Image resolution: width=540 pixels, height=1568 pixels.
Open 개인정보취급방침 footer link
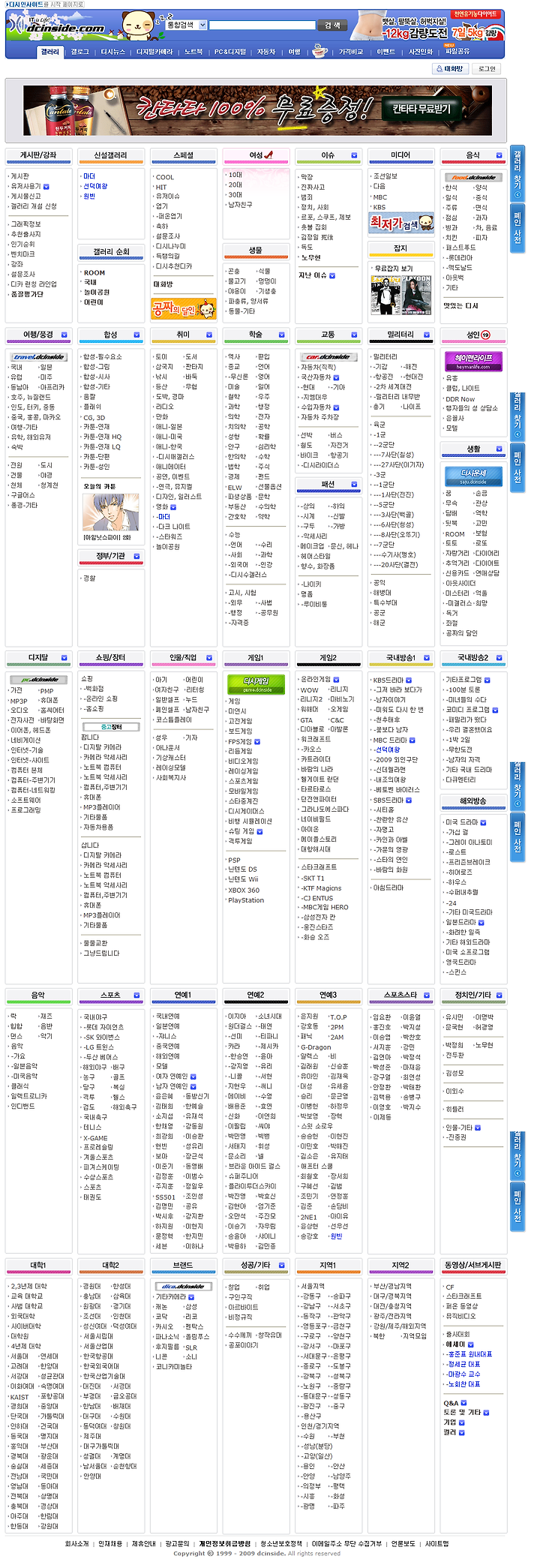(x=225, y=1543)
